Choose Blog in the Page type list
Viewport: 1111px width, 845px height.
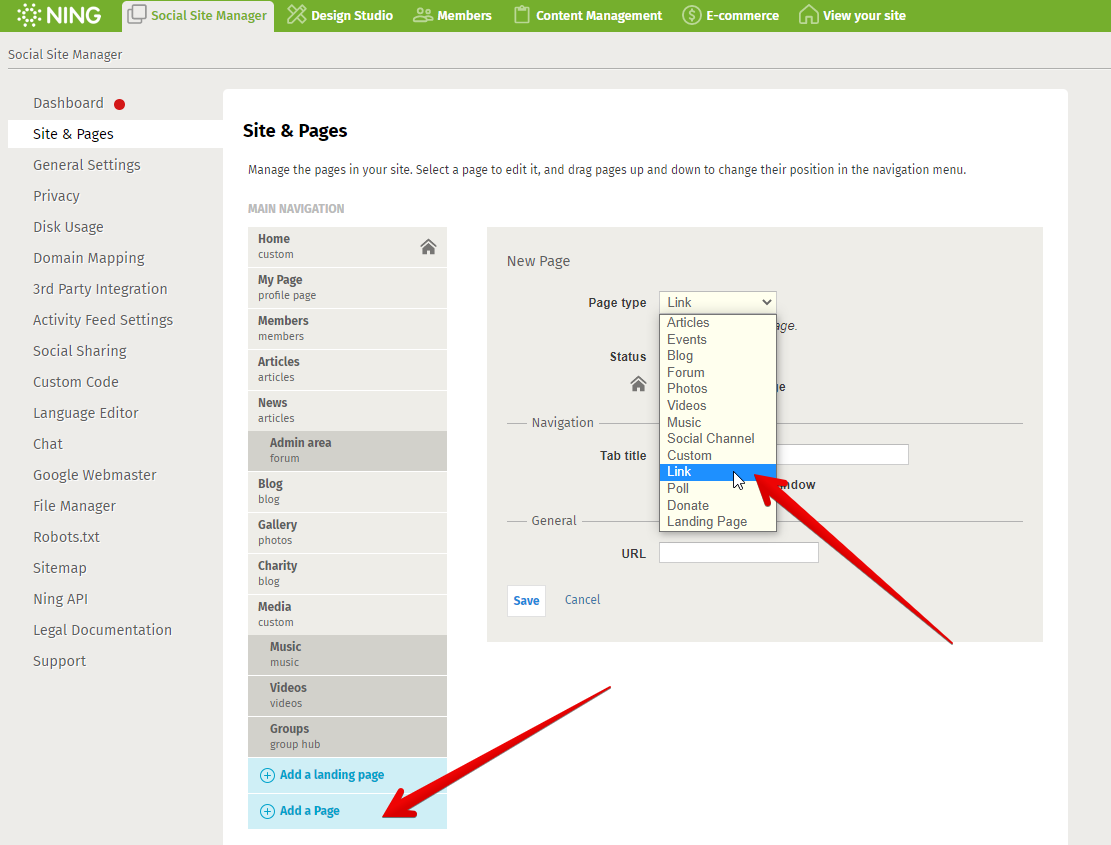point(717,356)
